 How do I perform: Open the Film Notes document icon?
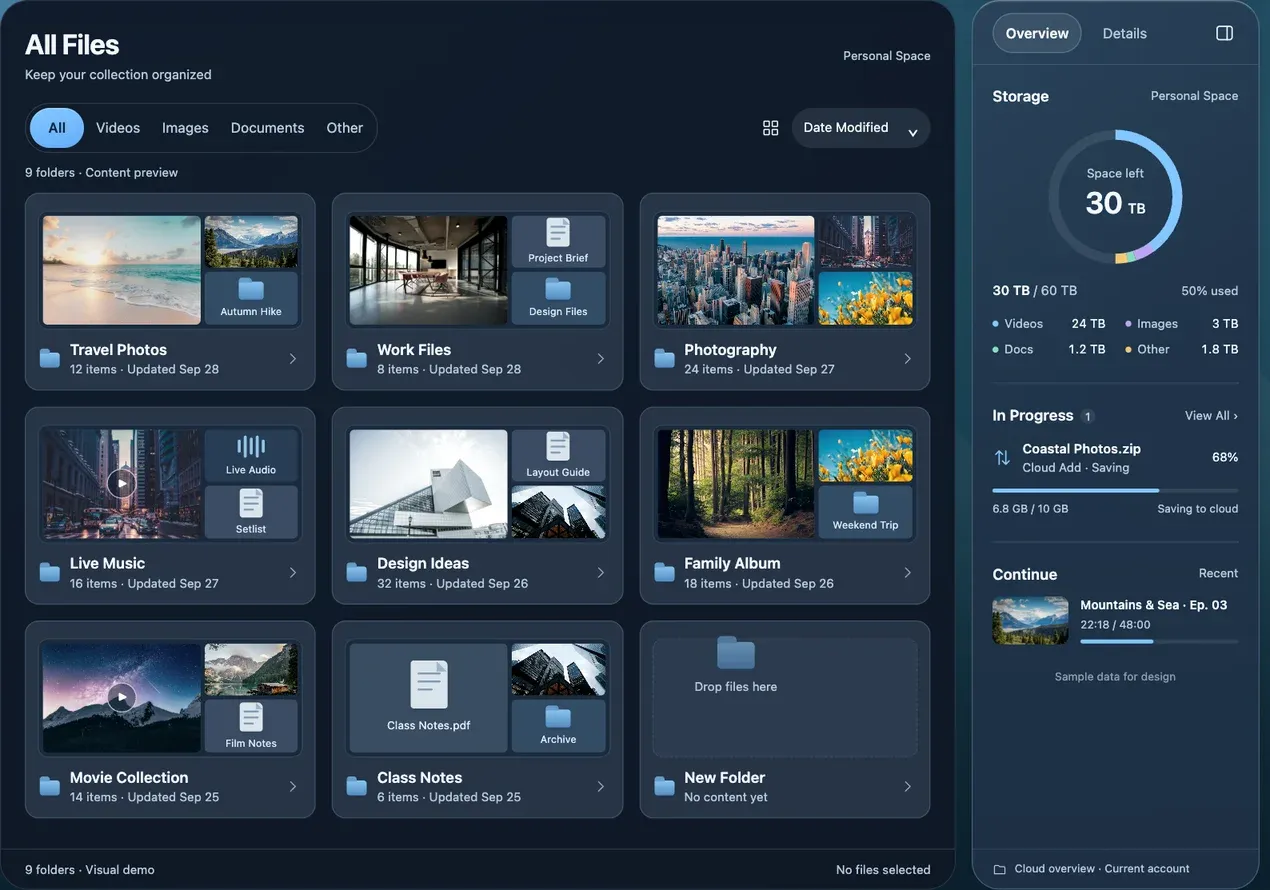coord(251,718)
